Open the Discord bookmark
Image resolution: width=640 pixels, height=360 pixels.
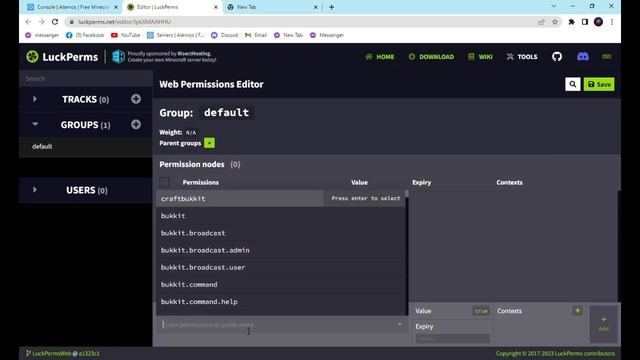tap(224, 35)
